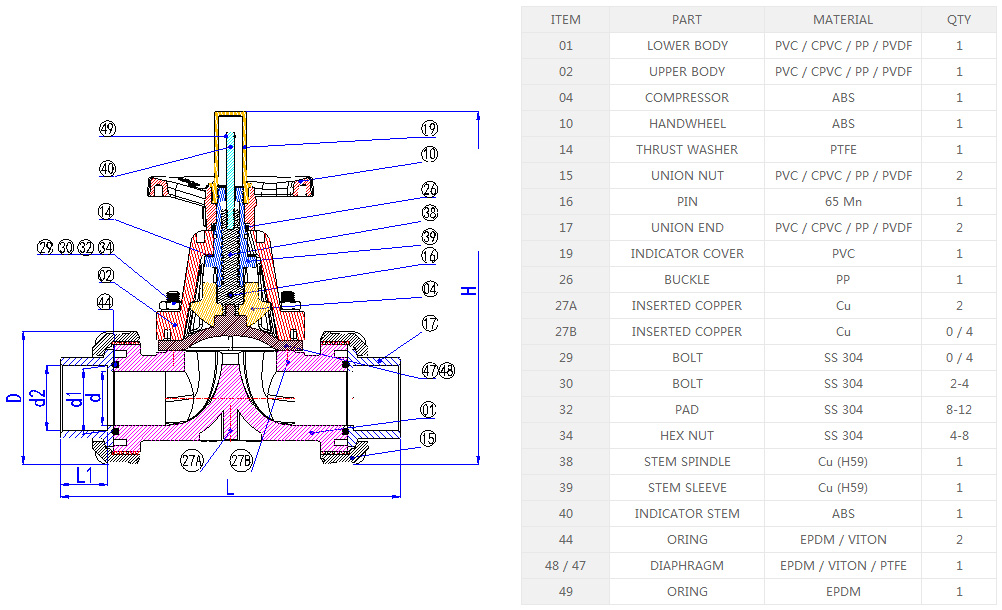1002x610 pixels.
Task: Select callout balloon 27A below the valve
Action: tap(194, 461)
